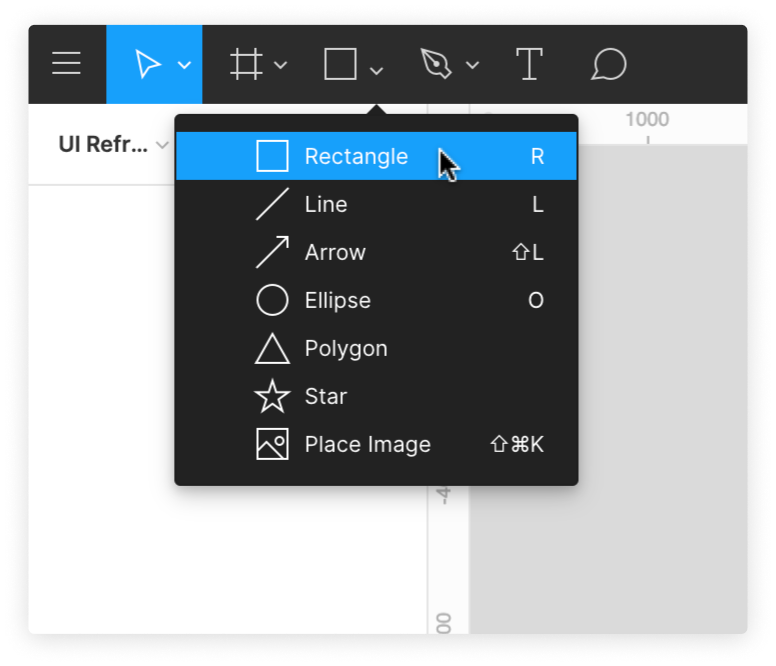The image size is (776, 666).
Task: Select the Move tool arrow
Action: (147, 64)
